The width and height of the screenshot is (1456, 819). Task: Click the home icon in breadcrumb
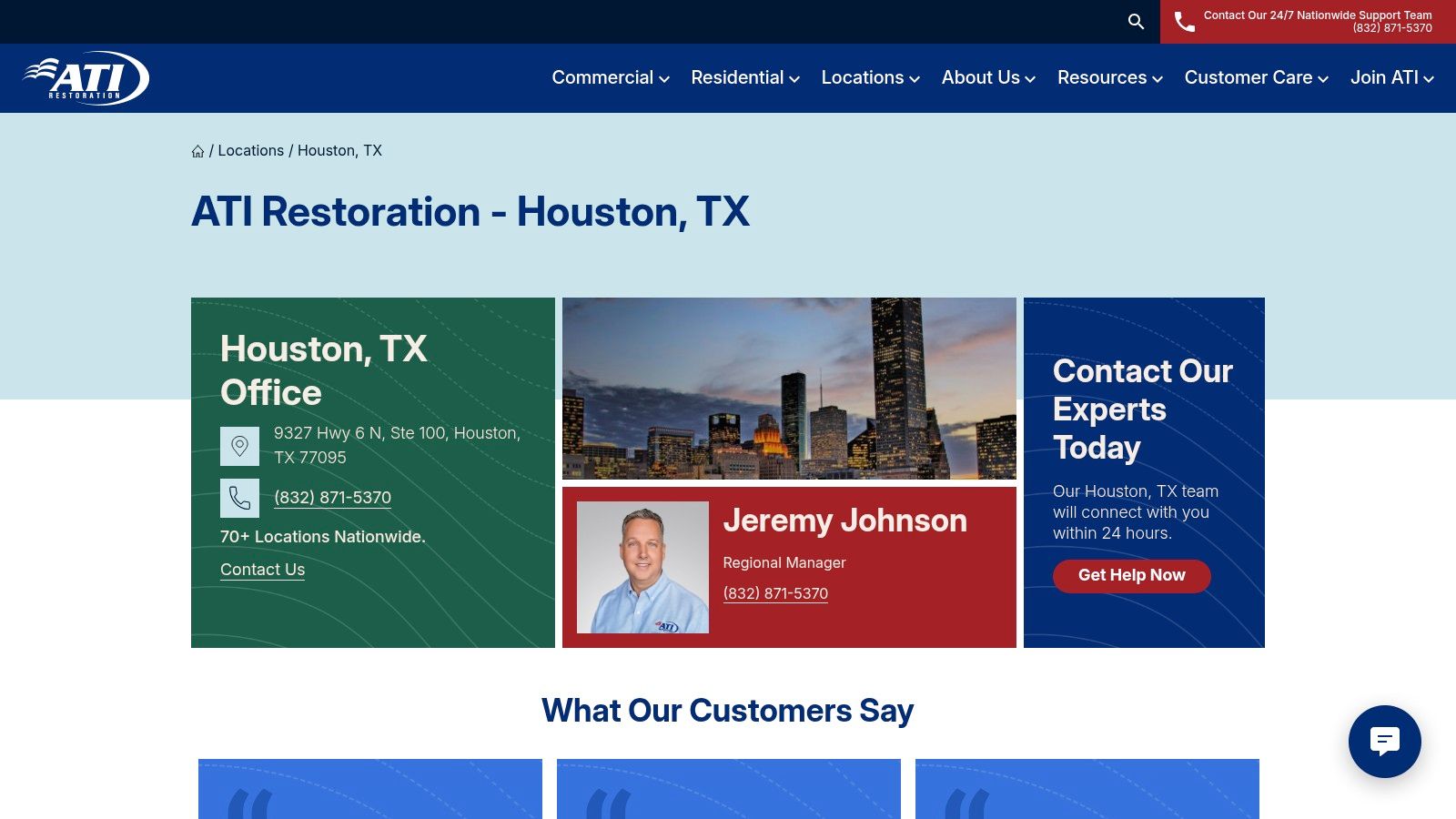click(x=197, y=151)
